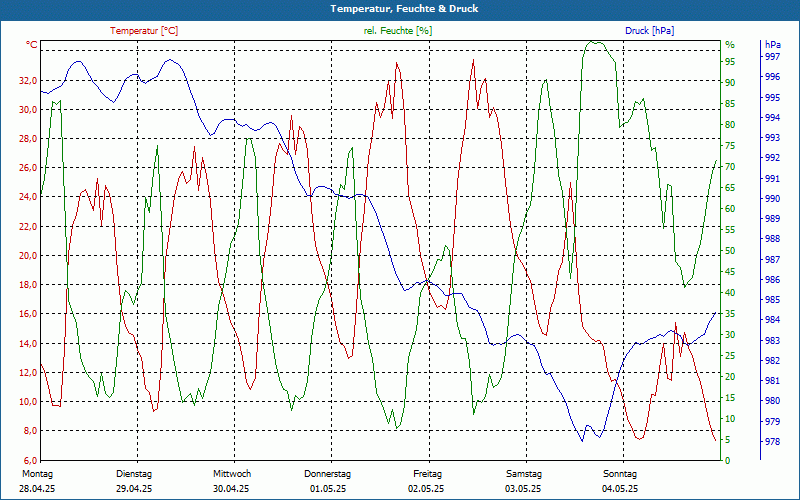Click the '85' humidity axis value
The height and width of the screenshot is (500, 800).
[730, 104]
